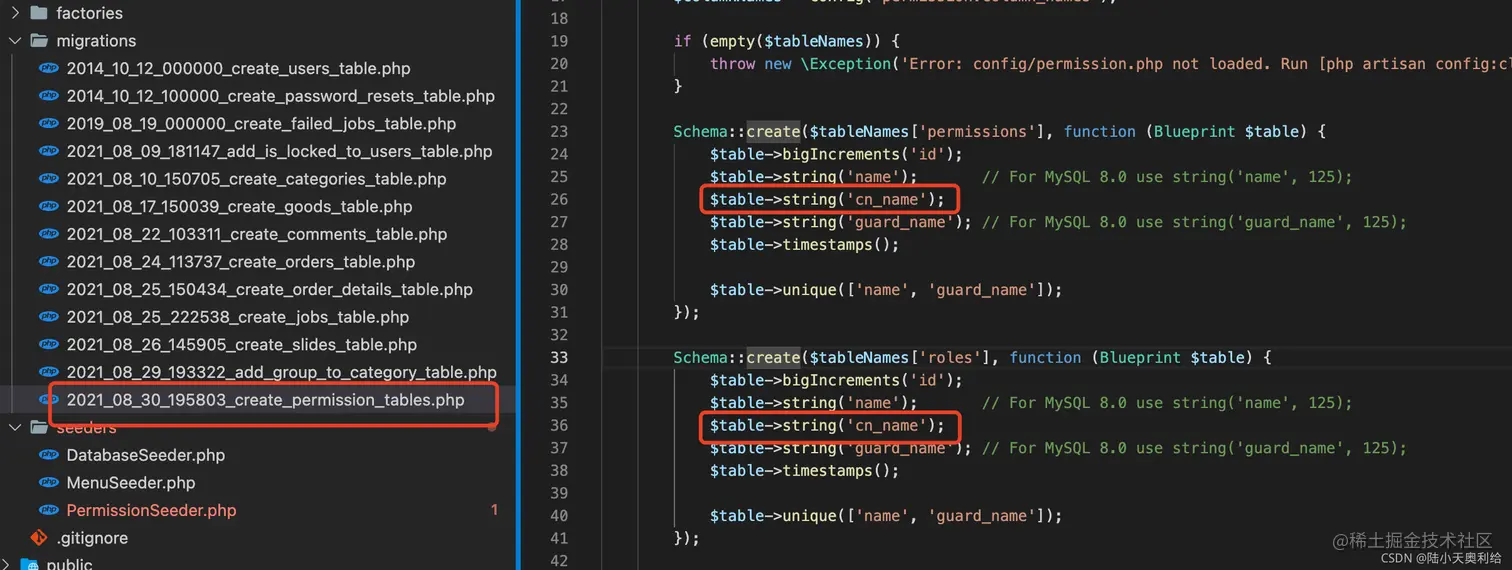The height and width of the screenshot is (570, 1512).
Task: Open MenuSeeder.php file
Action: click(x=130, y=483)
